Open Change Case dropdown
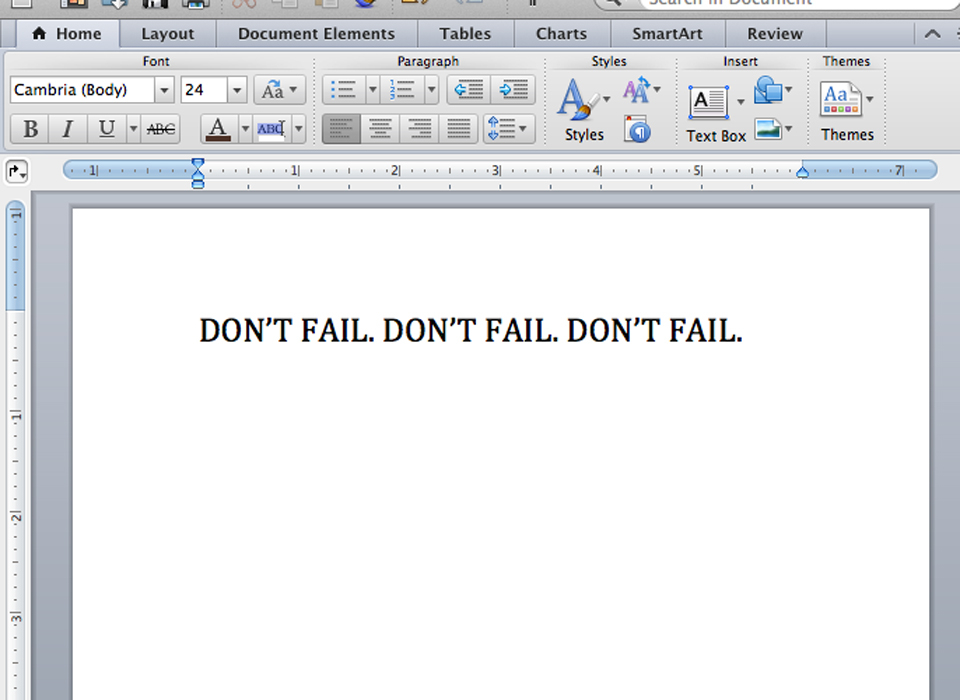960x700 pixels. (x=280, y=90)
